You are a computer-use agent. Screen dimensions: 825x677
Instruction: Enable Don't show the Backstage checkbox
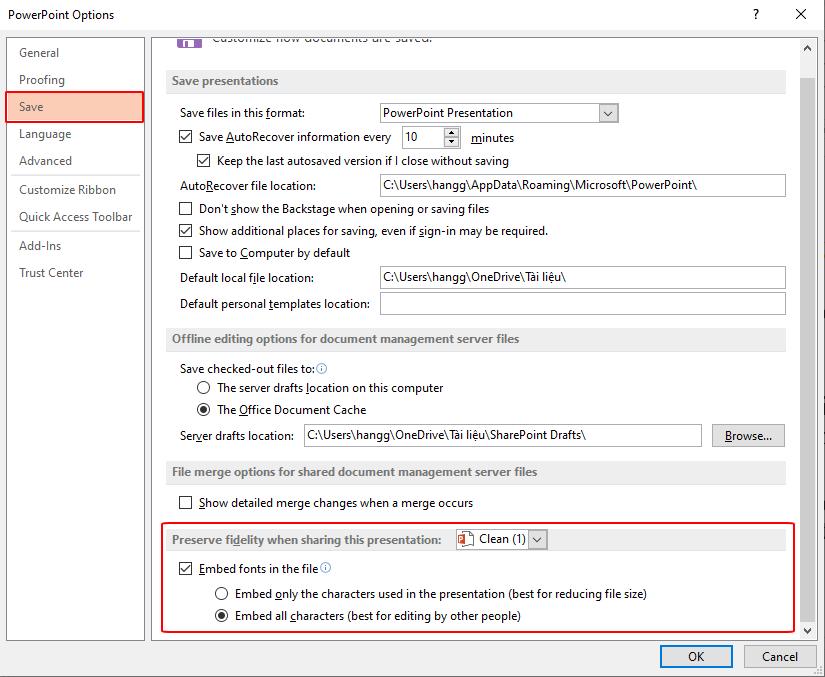coord(185,209)
